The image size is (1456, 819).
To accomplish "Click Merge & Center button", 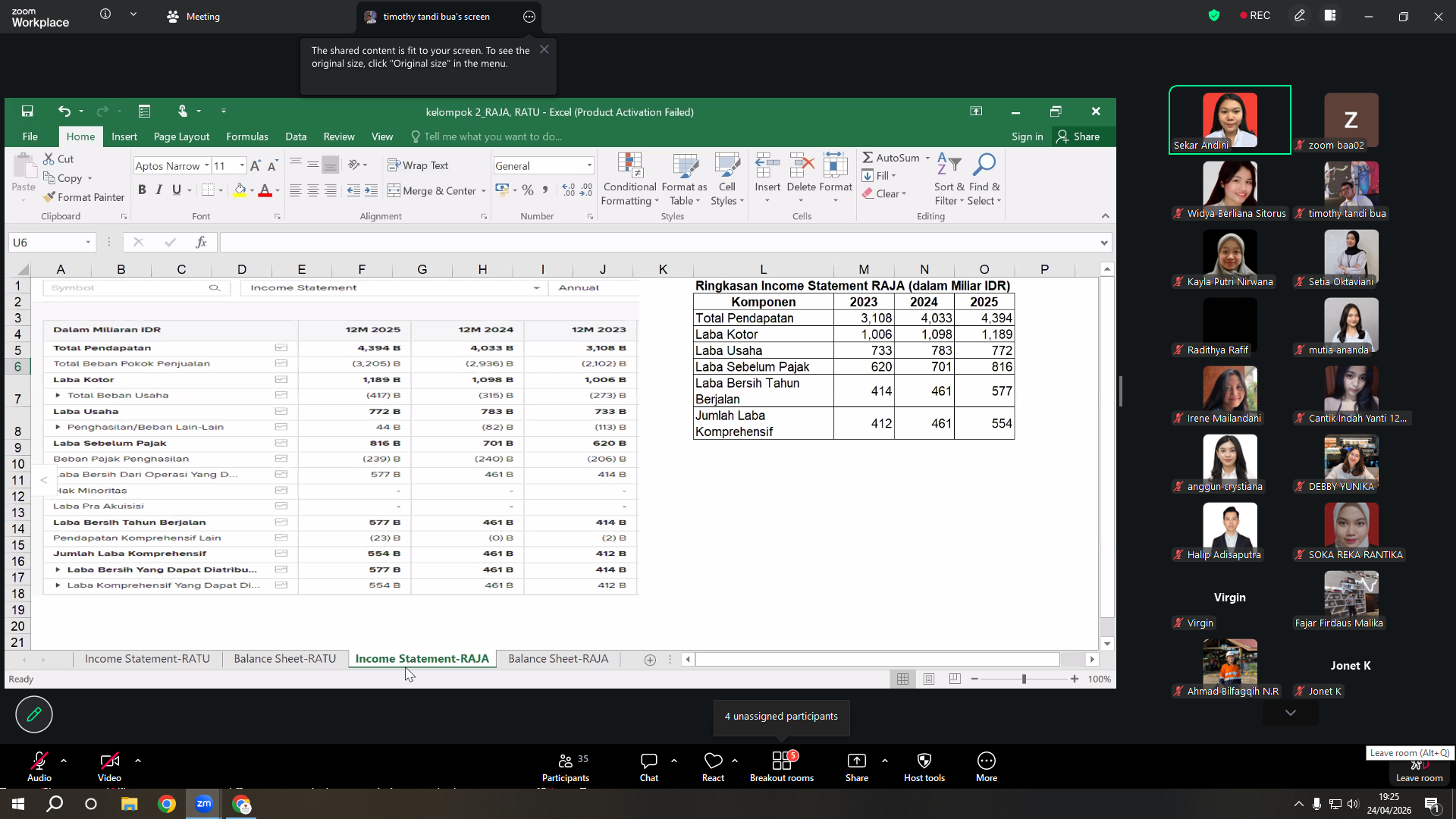I will [431, 191].
